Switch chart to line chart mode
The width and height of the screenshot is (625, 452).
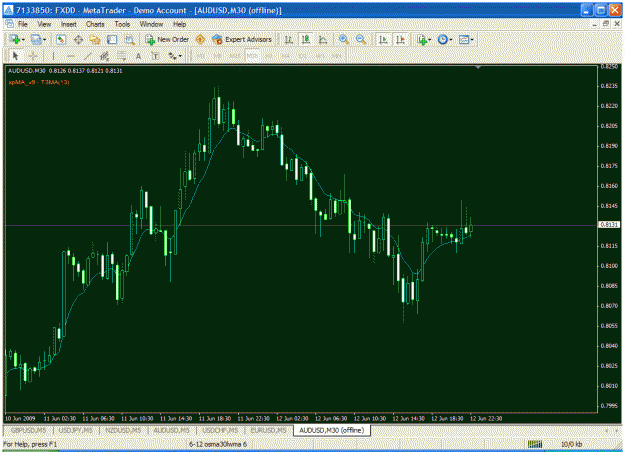pos(323,39)
